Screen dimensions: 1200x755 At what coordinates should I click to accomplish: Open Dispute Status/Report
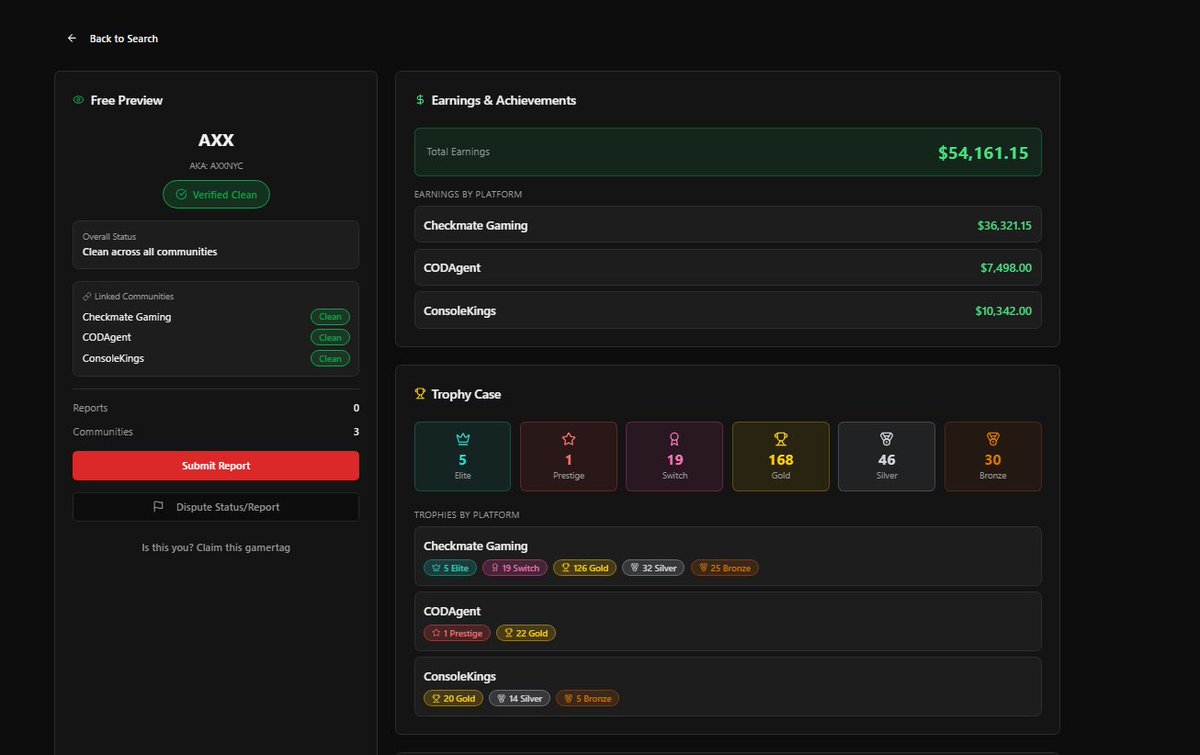[x=216, y=507]
